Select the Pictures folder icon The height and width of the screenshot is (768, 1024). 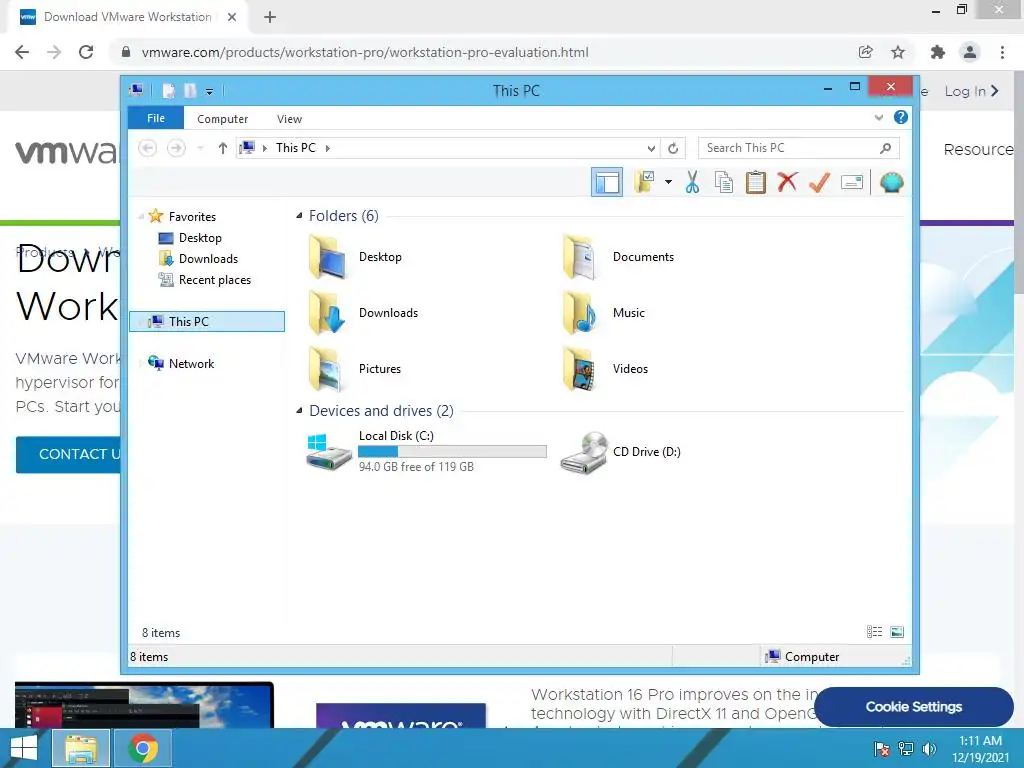(328, 369)
